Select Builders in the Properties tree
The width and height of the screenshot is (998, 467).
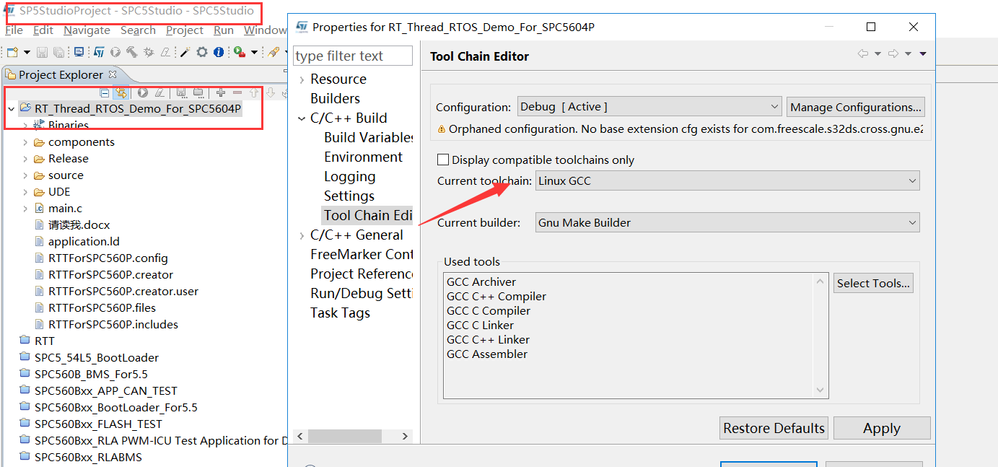[335, 99]
